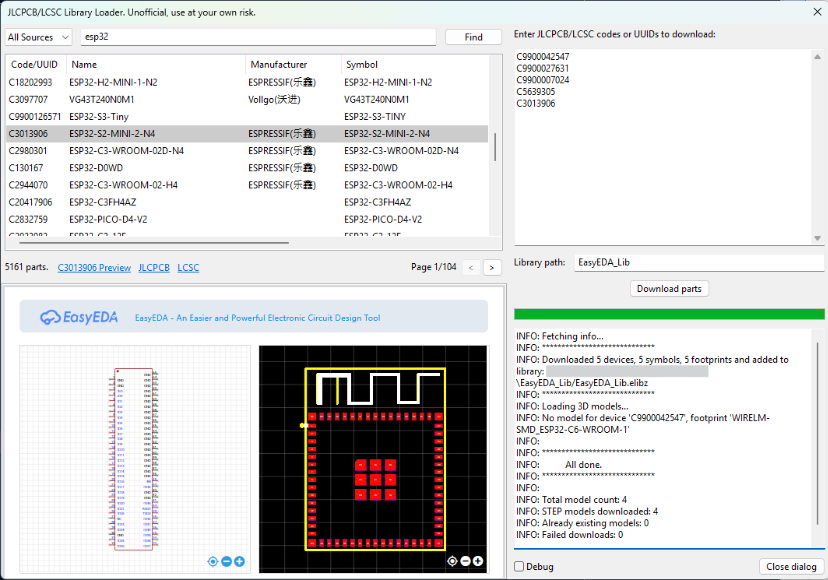Image resolution: width=828 pixels, height=580 pixels.
Task: Click the parts table vertical scrollbar
Action: (x=495, y=147)
